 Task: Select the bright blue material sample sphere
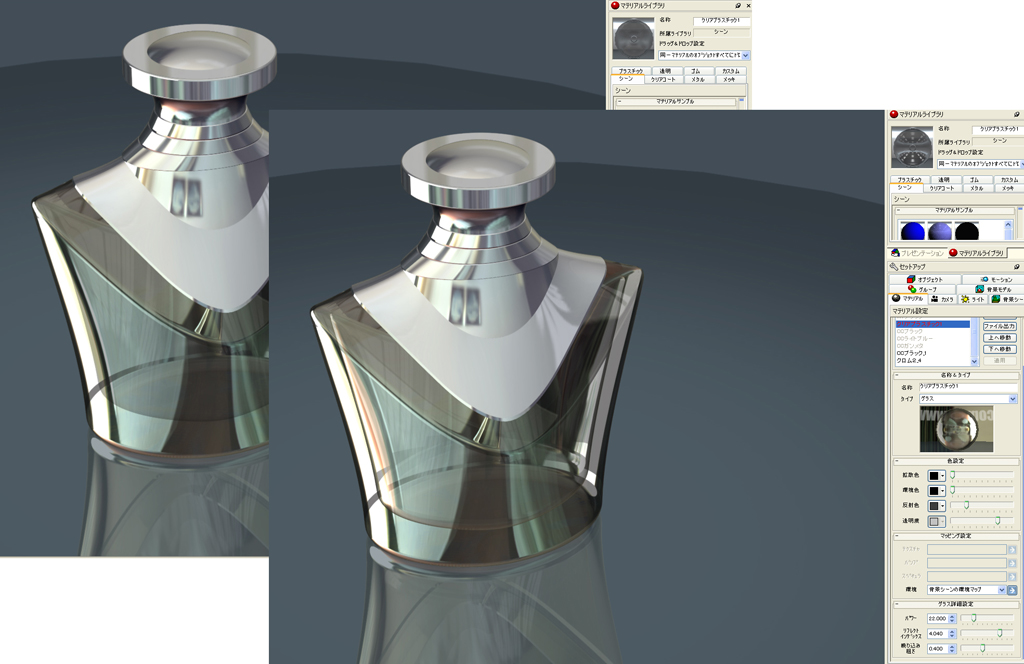(x=912, y=232)
